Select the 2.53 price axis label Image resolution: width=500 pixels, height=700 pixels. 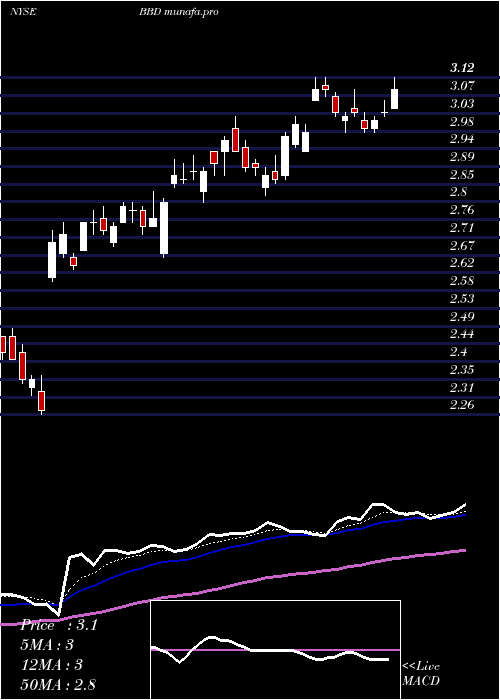point(462,298)
